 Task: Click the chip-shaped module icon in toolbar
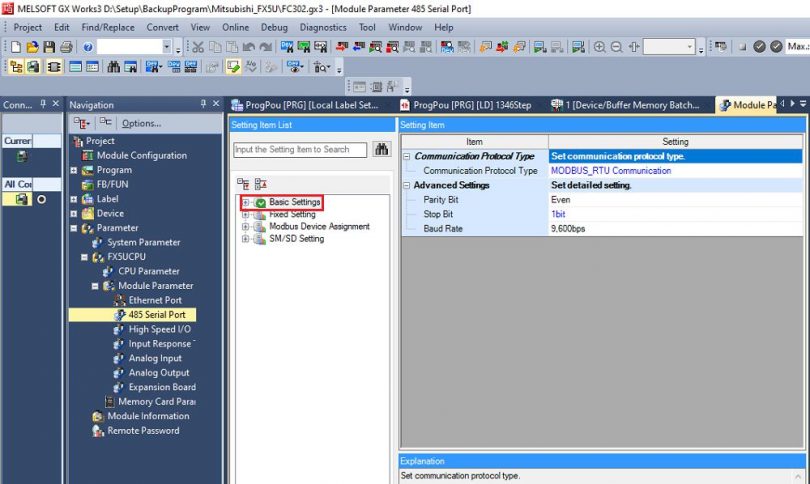pyautogui.click(x=54, y=67)
